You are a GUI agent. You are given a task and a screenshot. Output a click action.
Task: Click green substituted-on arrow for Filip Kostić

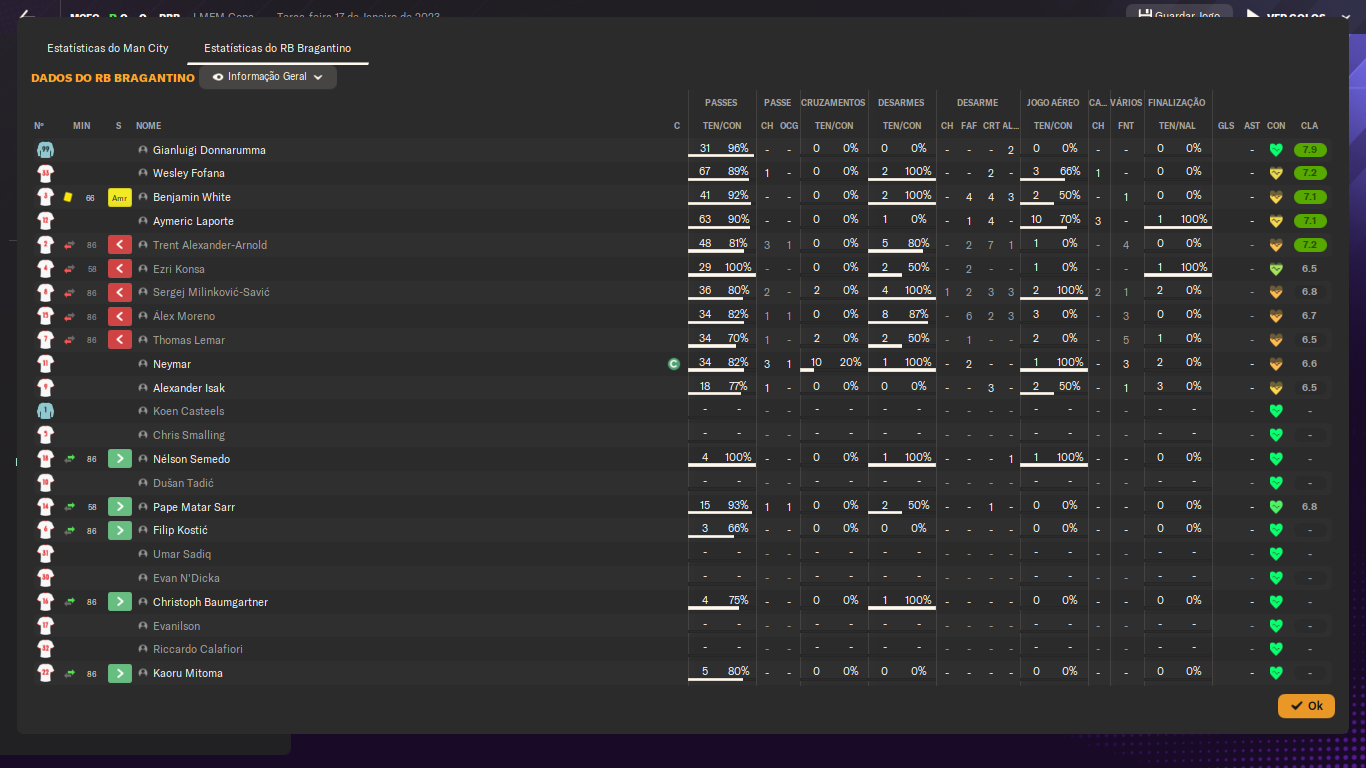[120, 530]
